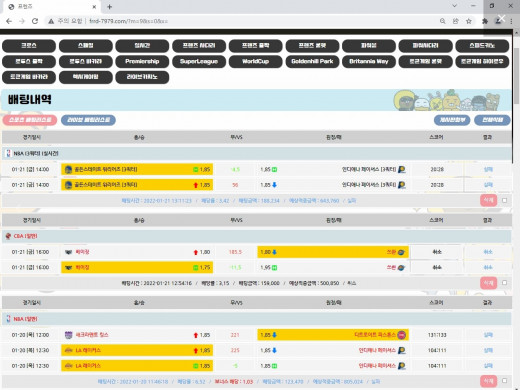Image resolution: width=520 pixels, height=390 pixels.
Task: Click the browser forward arrow
Action: pos(22,21)
